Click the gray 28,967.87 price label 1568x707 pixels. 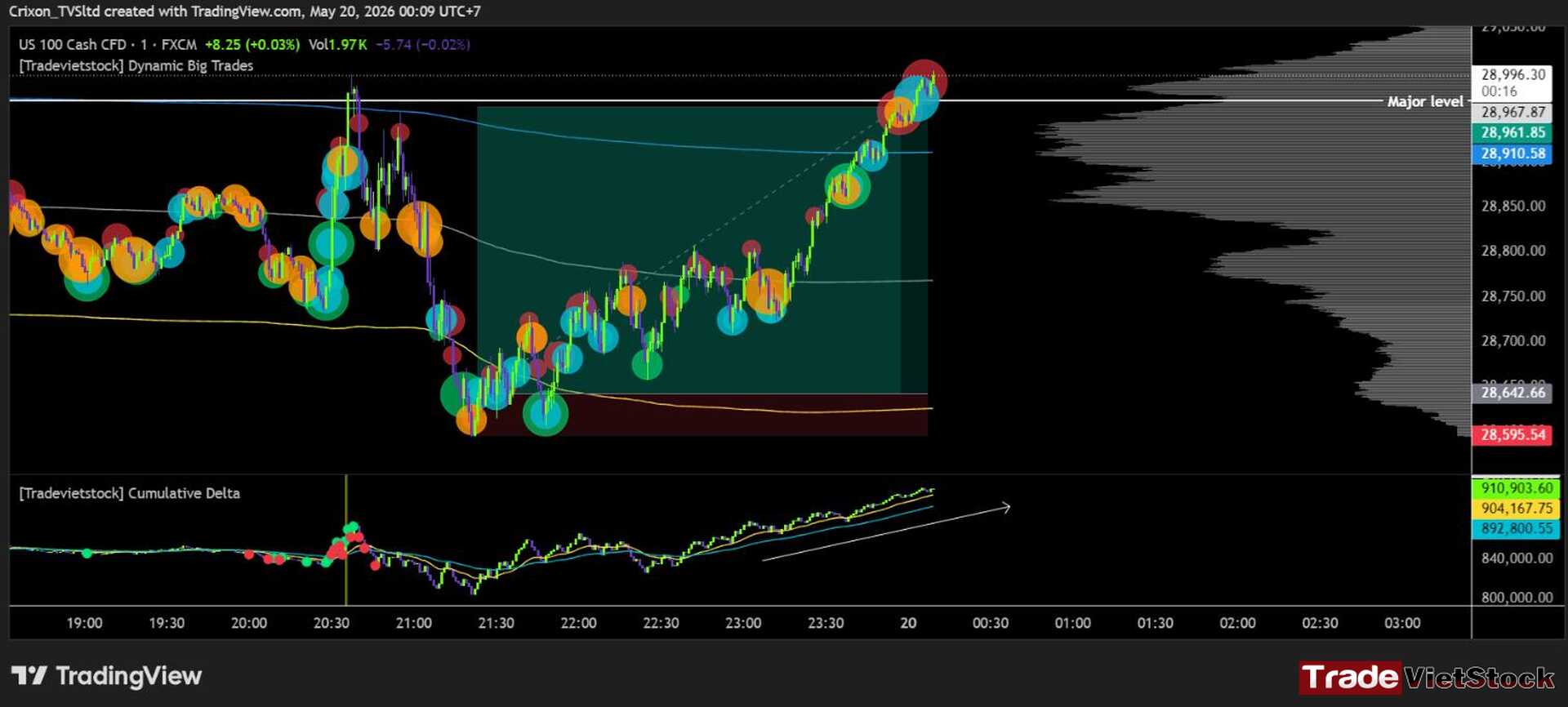click(x=1512, y=113)
